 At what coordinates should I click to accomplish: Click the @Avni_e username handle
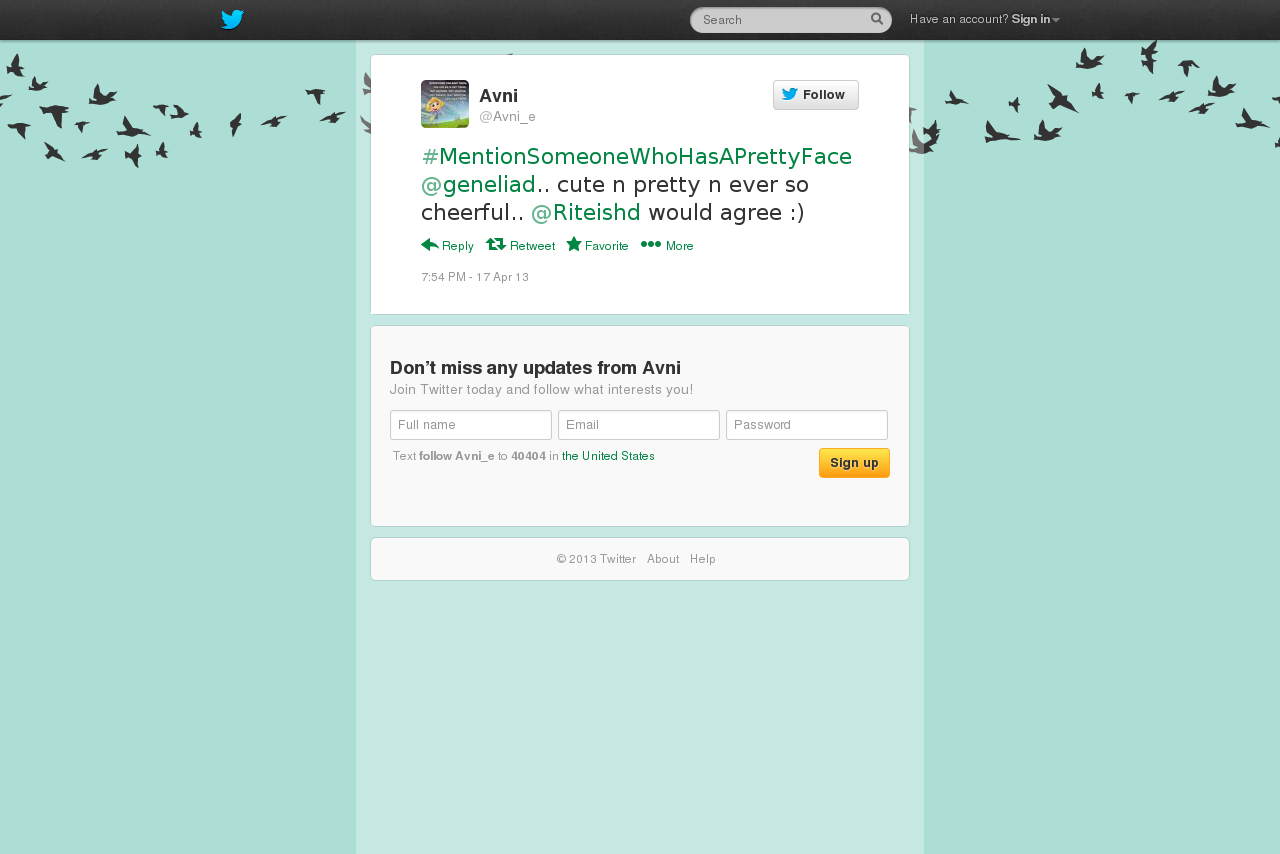[508, 117]
